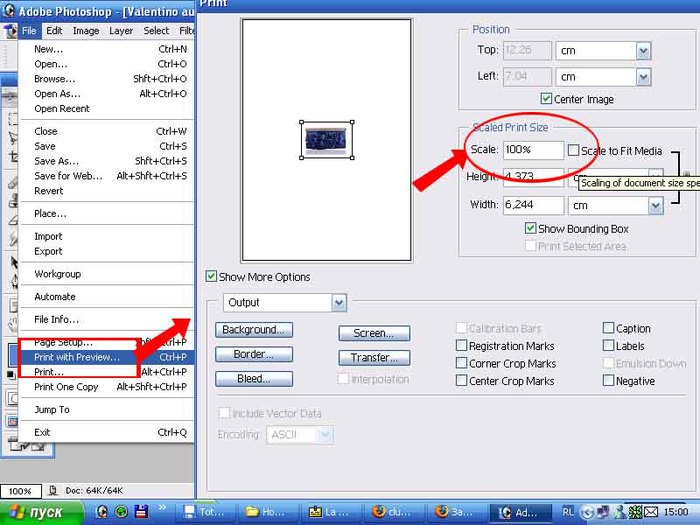Check the Negative checkbox
This screenshot has width=700, height=525.
point(608,380)
